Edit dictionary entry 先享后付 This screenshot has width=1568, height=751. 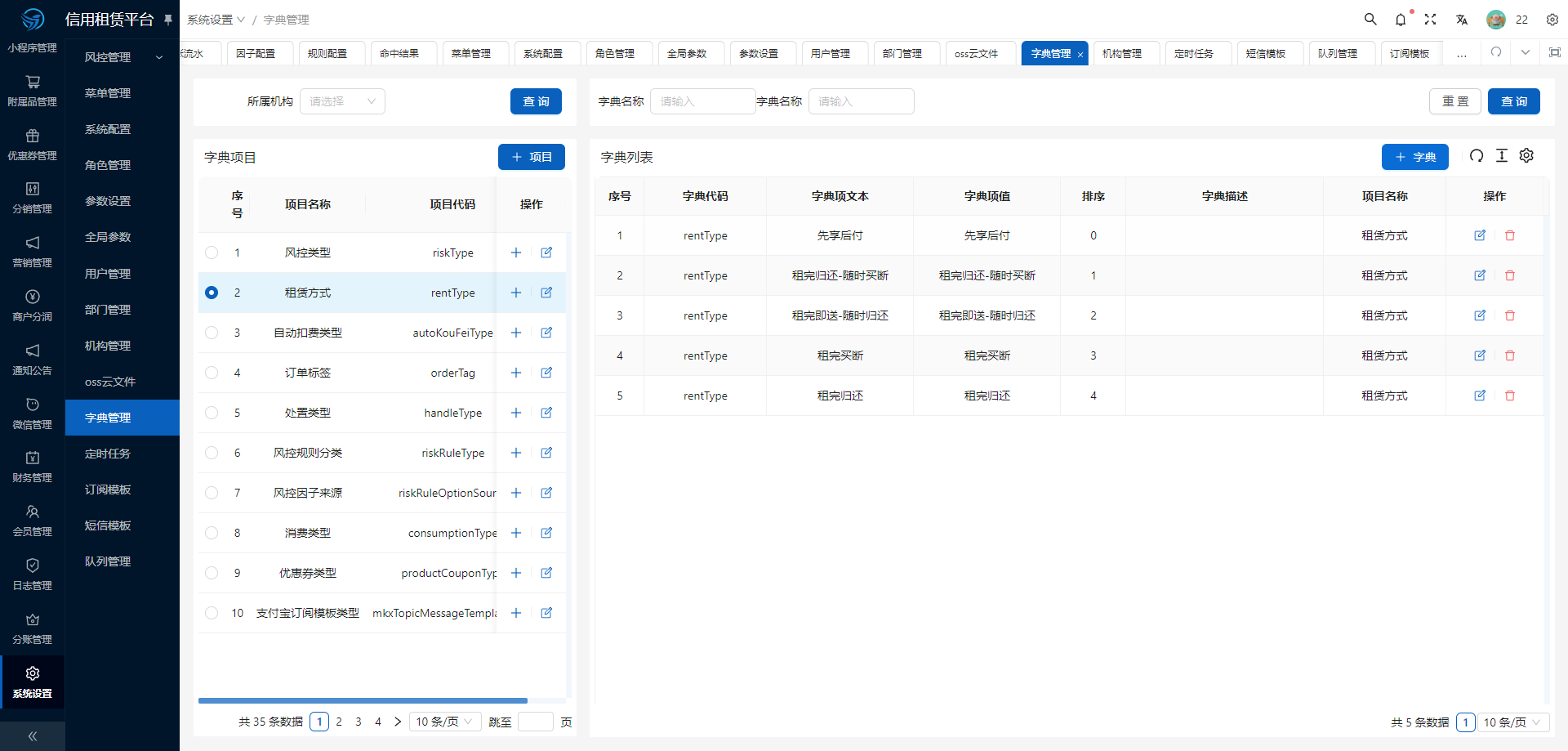1480,235
